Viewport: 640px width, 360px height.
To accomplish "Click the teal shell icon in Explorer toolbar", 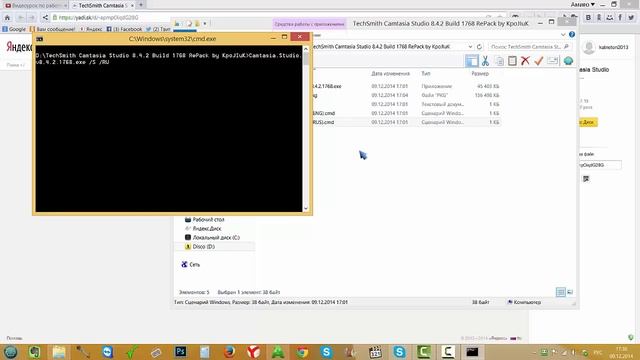I will pos(568,61).
